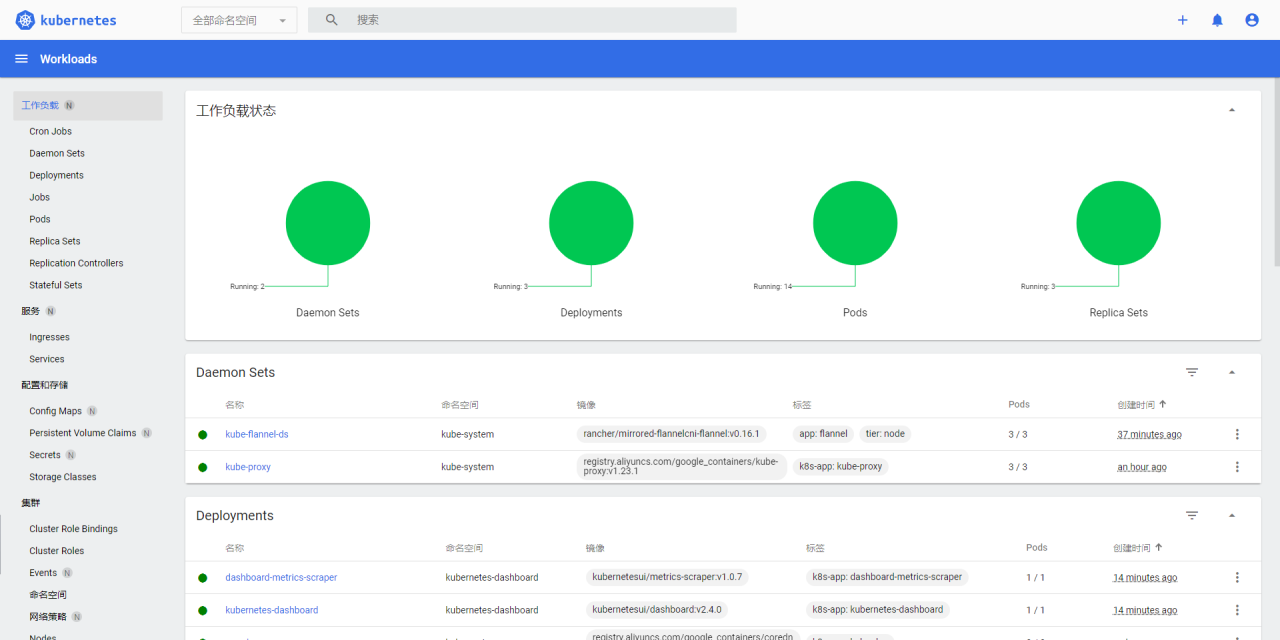Open the kube-proxy daemon set link
Viewport: 1280px width, 640px height.
(x=248, y=467)
